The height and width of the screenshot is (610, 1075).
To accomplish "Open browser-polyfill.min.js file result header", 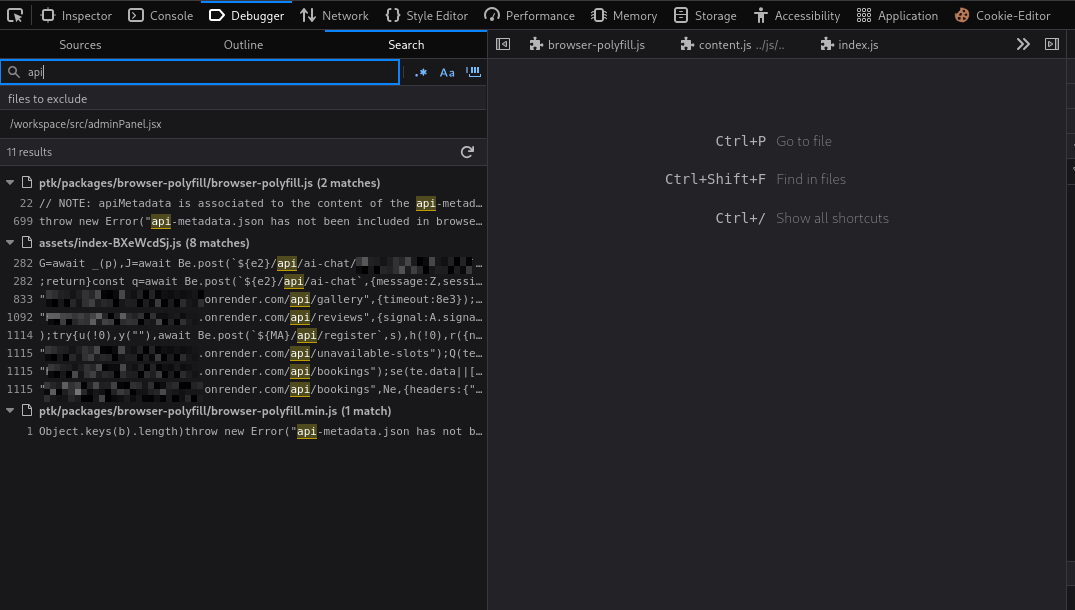I will (215, 411).
